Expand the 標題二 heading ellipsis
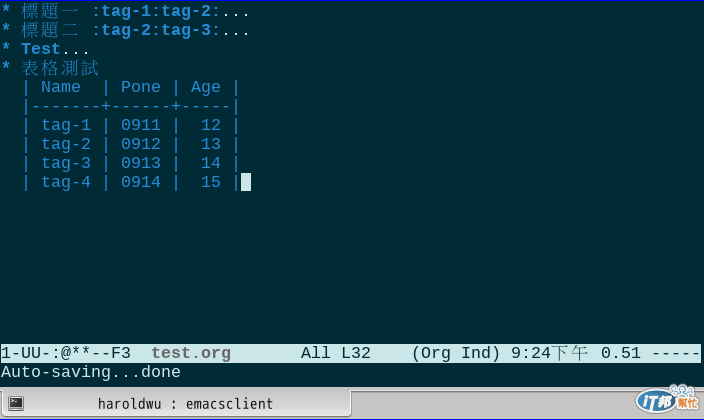The height and width of the screenshot is (420, 704). tap(236, 31)
